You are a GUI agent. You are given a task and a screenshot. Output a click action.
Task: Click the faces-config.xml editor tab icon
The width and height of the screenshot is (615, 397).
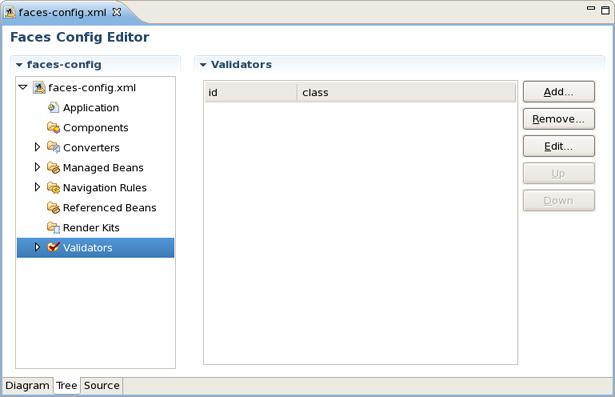pyautogui.click(x=10, y=13)
